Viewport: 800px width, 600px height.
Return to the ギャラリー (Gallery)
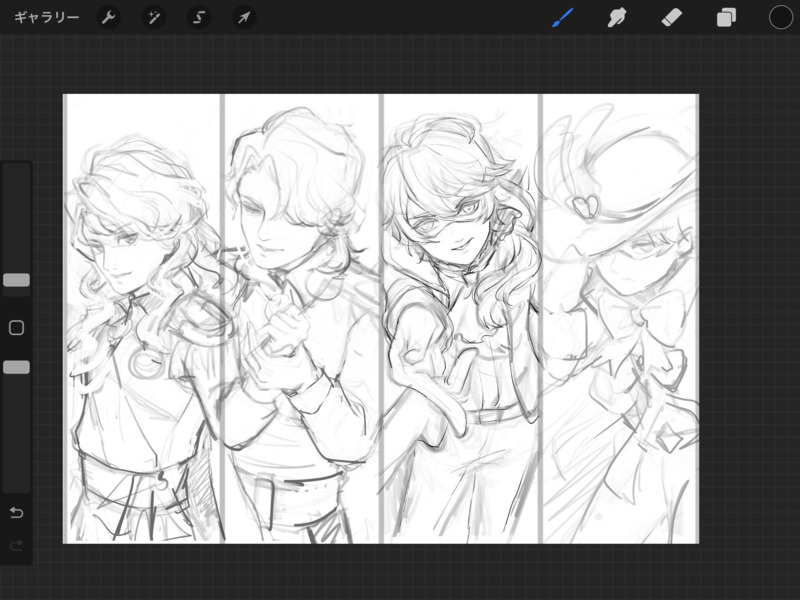point(46,18)
